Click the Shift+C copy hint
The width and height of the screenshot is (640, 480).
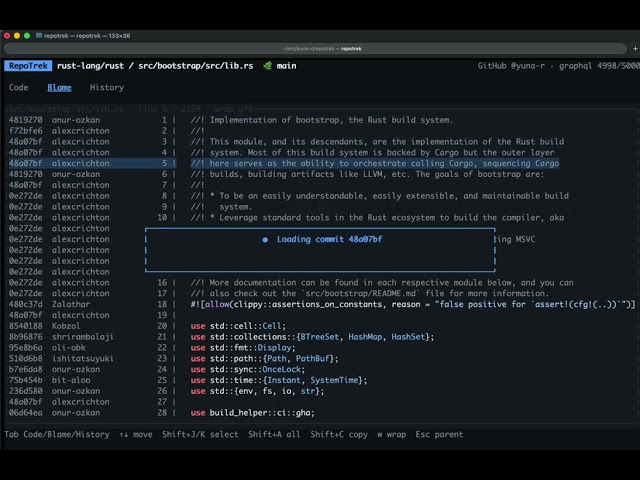click(339, 434)
